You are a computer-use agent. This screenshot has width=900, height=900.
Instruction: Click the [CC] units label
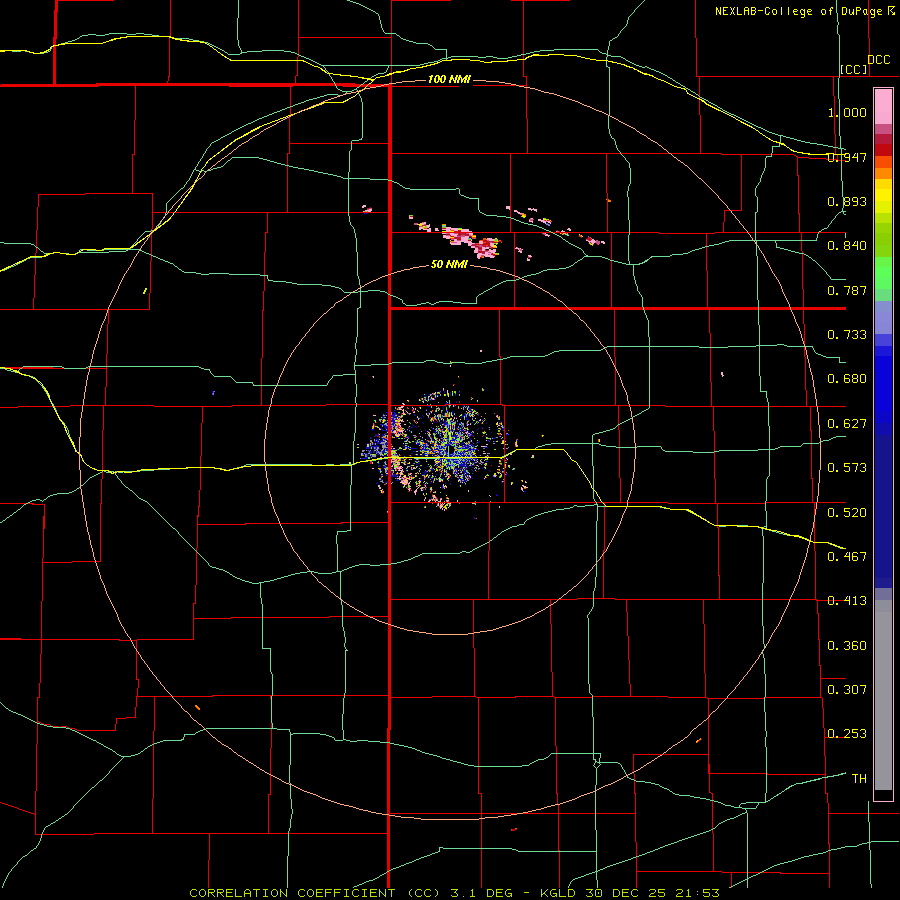[x=854, y=69]
